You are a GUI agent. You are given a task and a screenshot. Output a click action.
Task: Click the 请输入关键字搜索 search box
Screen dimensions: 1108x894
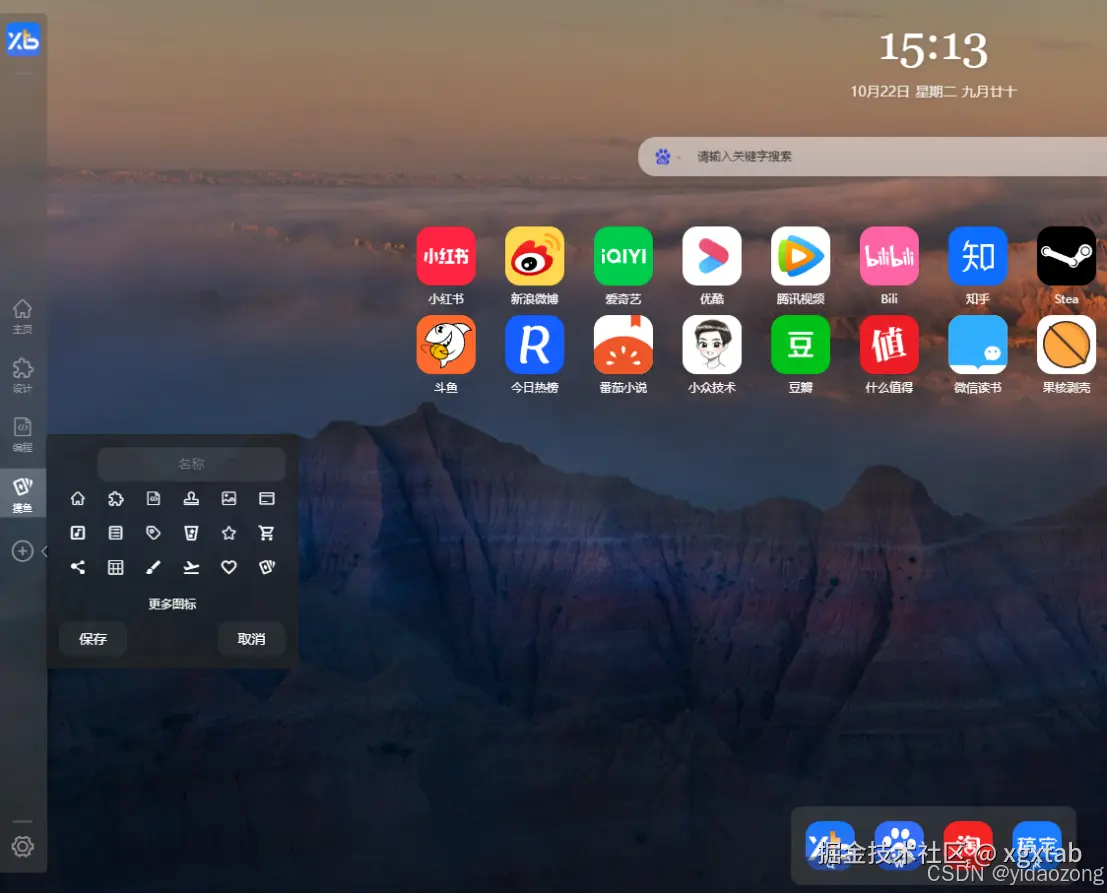tap(873, 157)
